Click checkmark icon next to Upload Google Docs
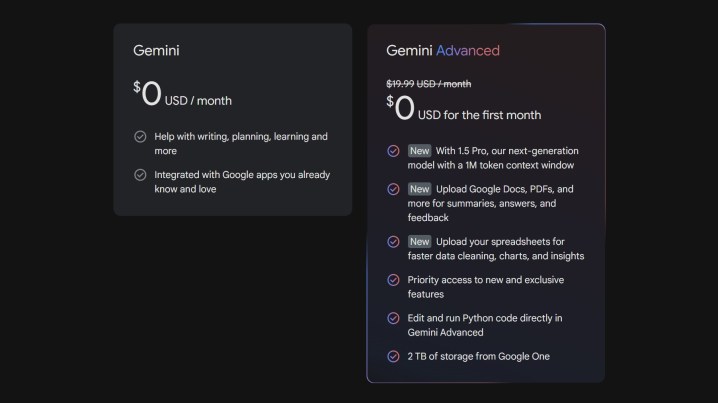The height and width of the screenshot is (403, 718). pyautogui.click(x=393, y=189)
